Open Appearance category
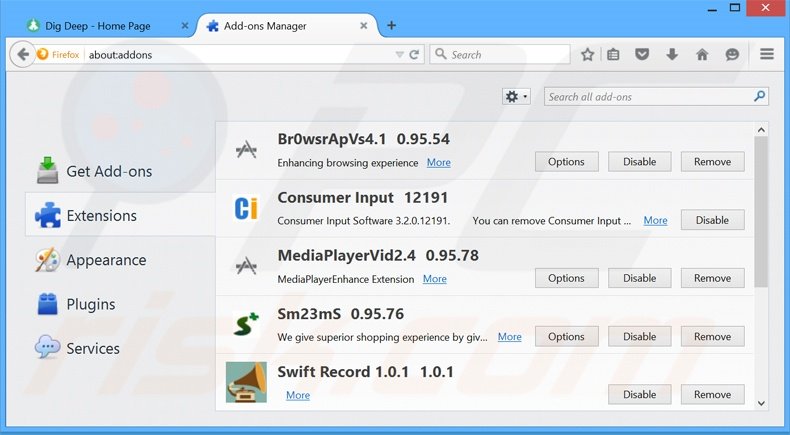Viewport: 790px width, 435px height. [x=120, y=260]
